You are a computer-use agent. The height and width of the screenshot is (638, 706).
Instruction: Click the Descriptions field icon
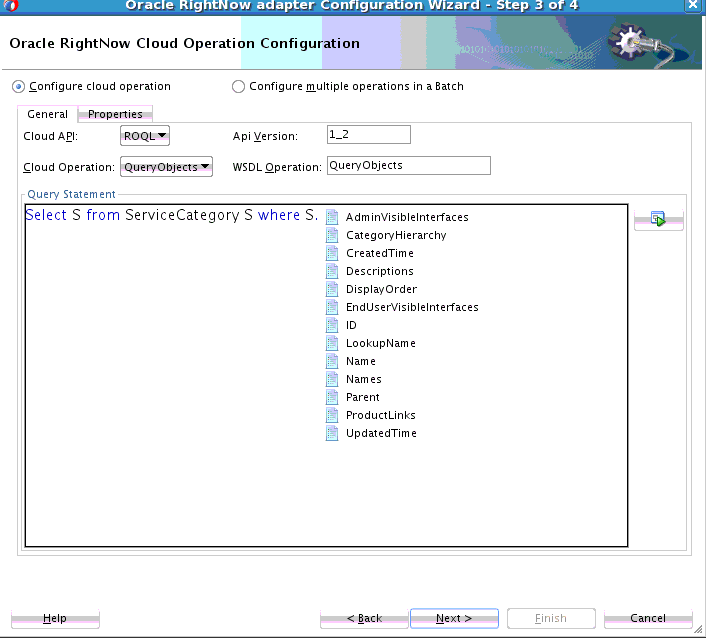point(332,271)
